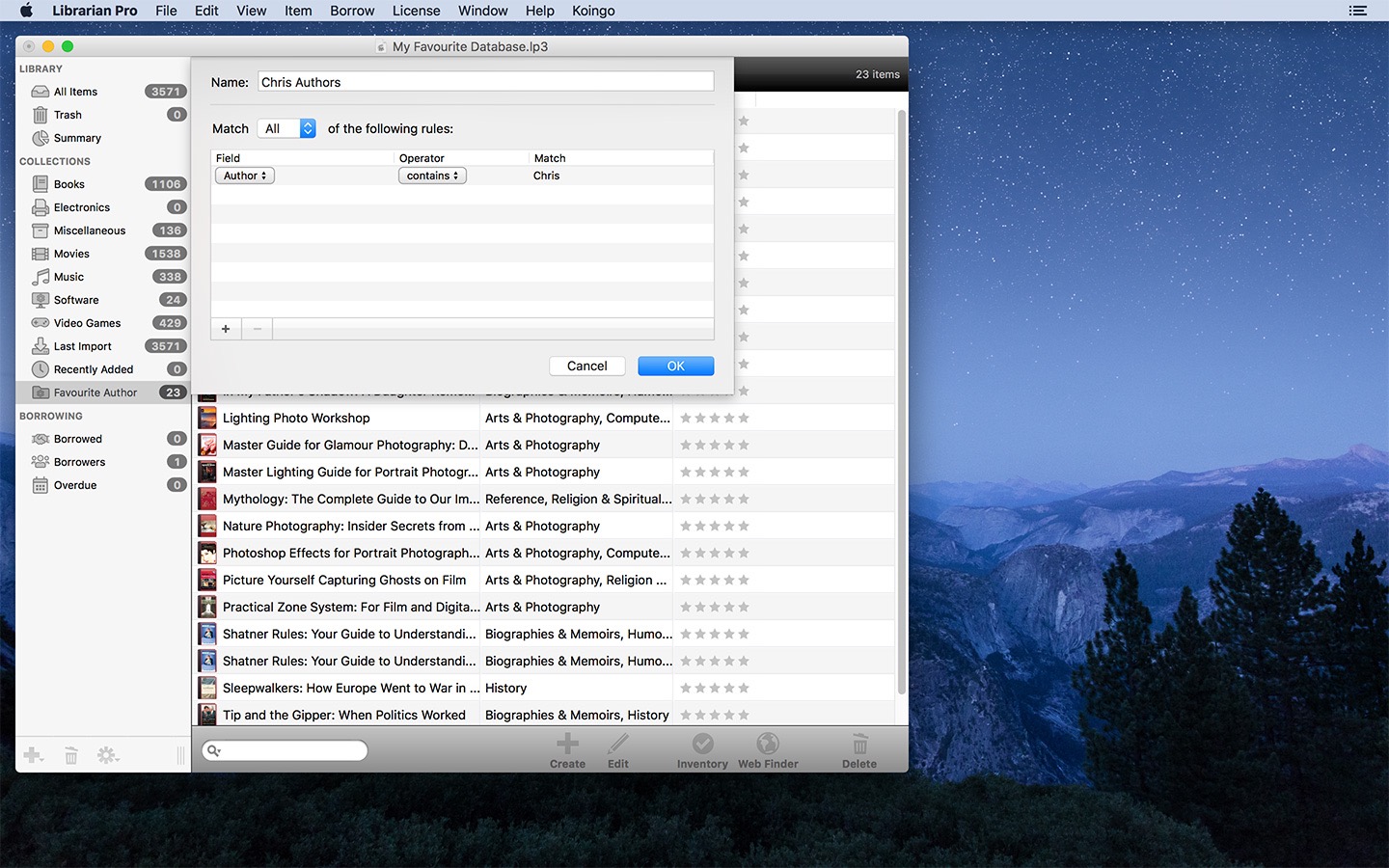The width and height of the screenshot is (1389, 868).
Task: Click the sidebar trash can icon
Action: pyautogui.click(x=70, y=755)
